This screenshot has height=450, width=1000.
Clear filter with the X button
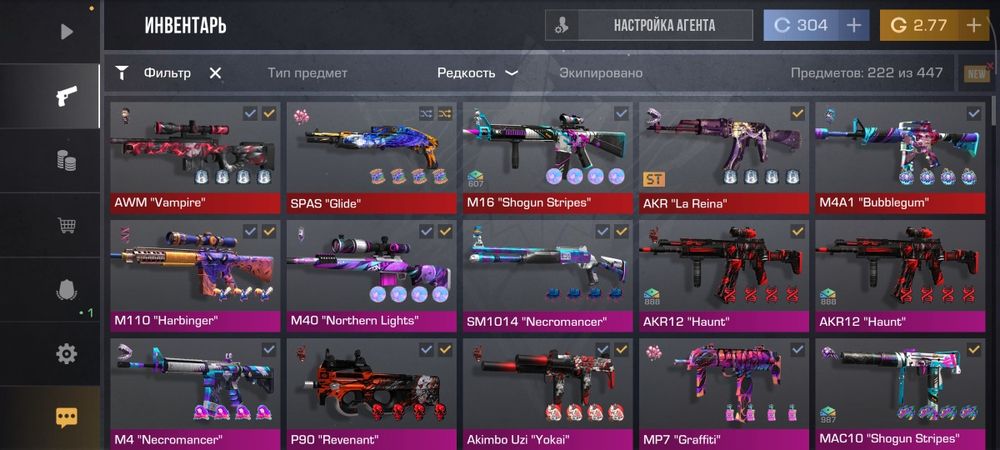(x=216, y=73)
